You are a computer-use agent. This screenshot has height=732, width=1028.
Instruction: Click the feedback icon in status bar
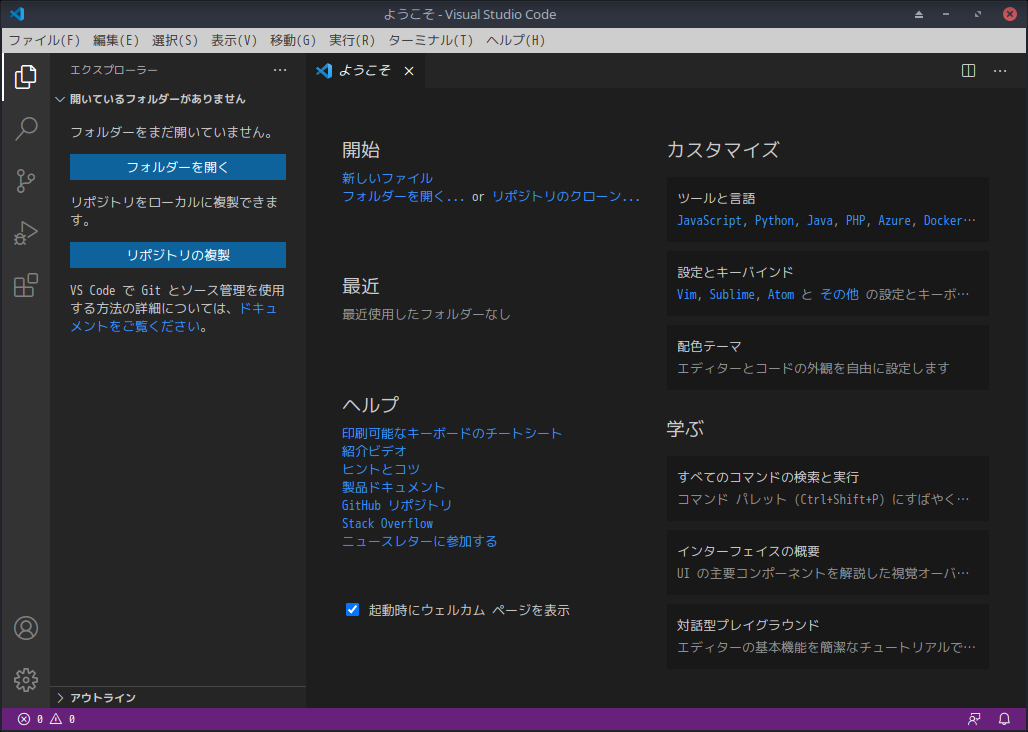point(974,719)
